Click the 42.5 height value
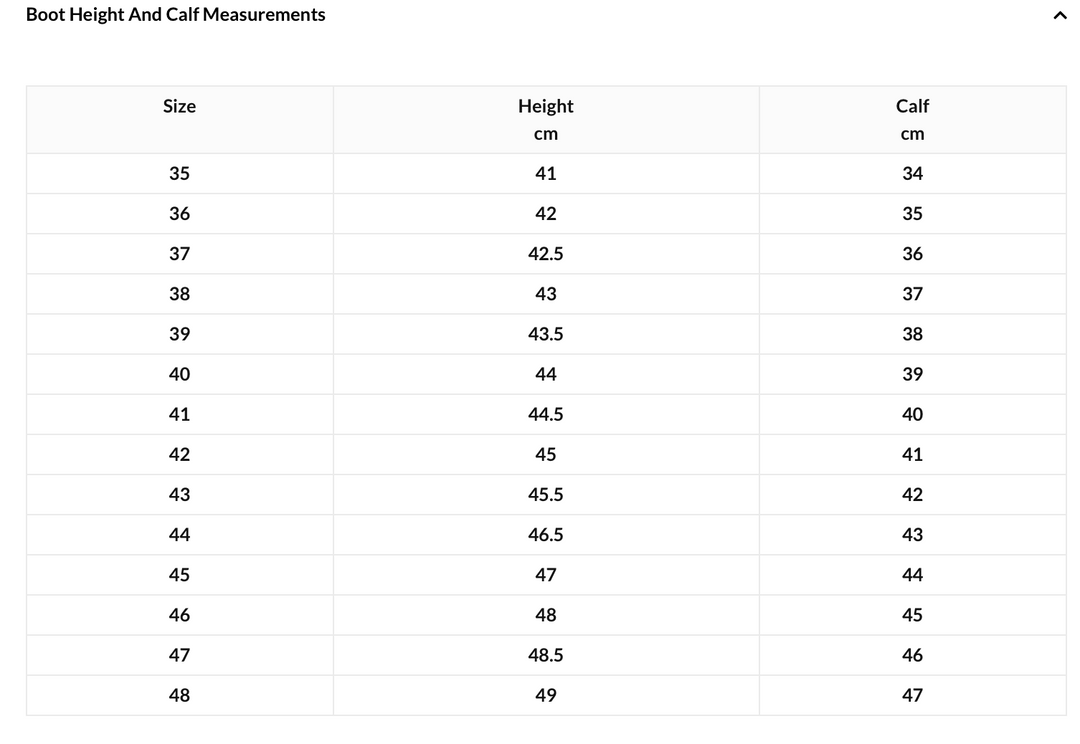 546,254
